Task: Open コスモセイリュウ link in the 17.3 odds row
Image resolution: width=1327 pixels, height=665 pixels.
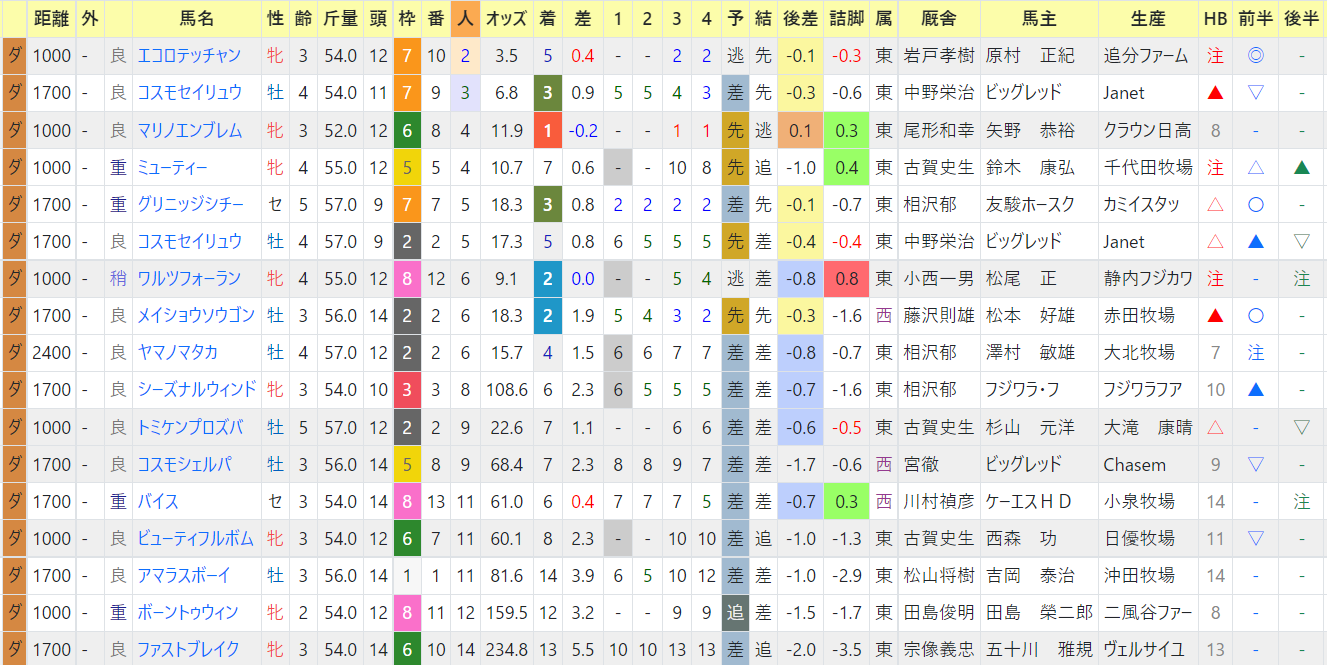Action: [188, 241]
